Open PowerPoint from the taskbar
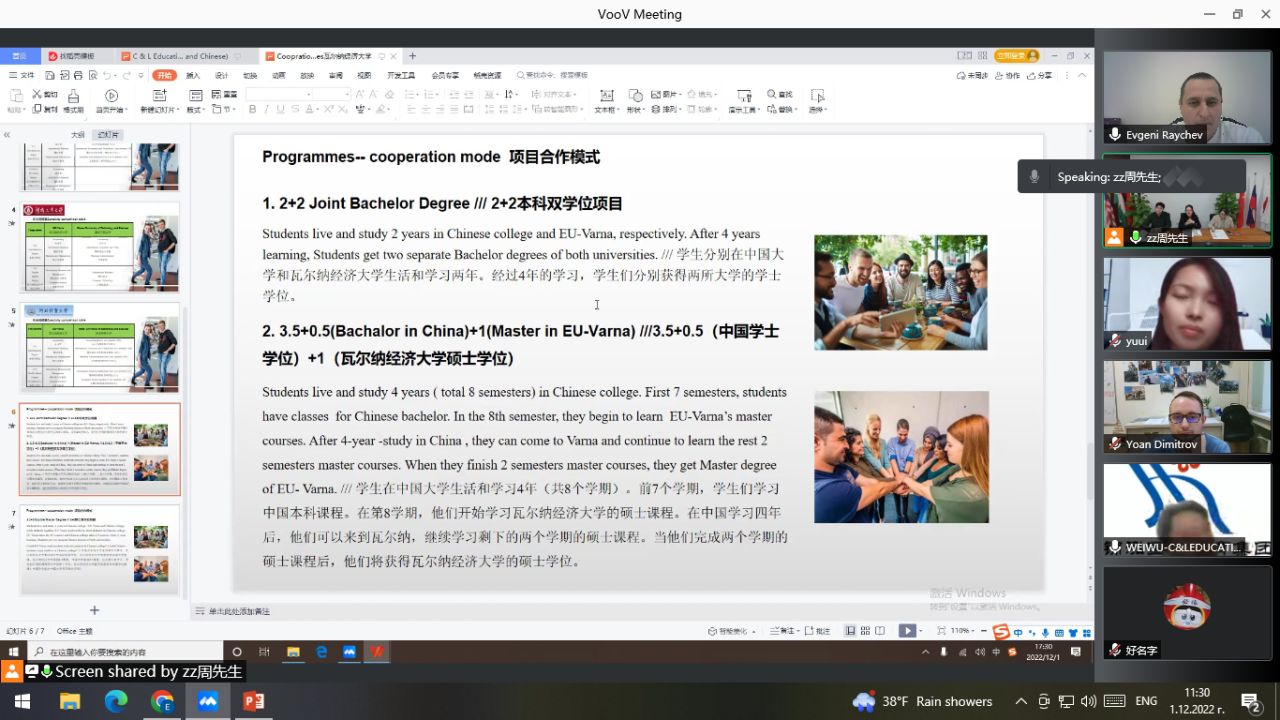 (254, 701)
